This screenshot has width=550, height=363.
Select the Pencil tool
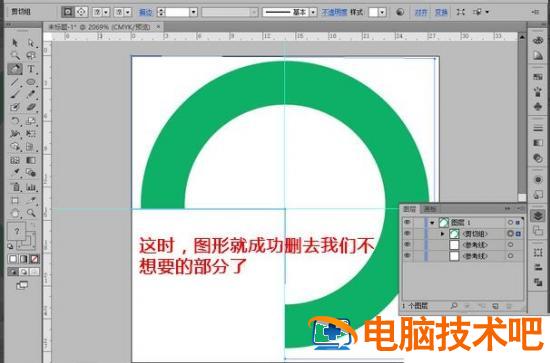point(31,95)
